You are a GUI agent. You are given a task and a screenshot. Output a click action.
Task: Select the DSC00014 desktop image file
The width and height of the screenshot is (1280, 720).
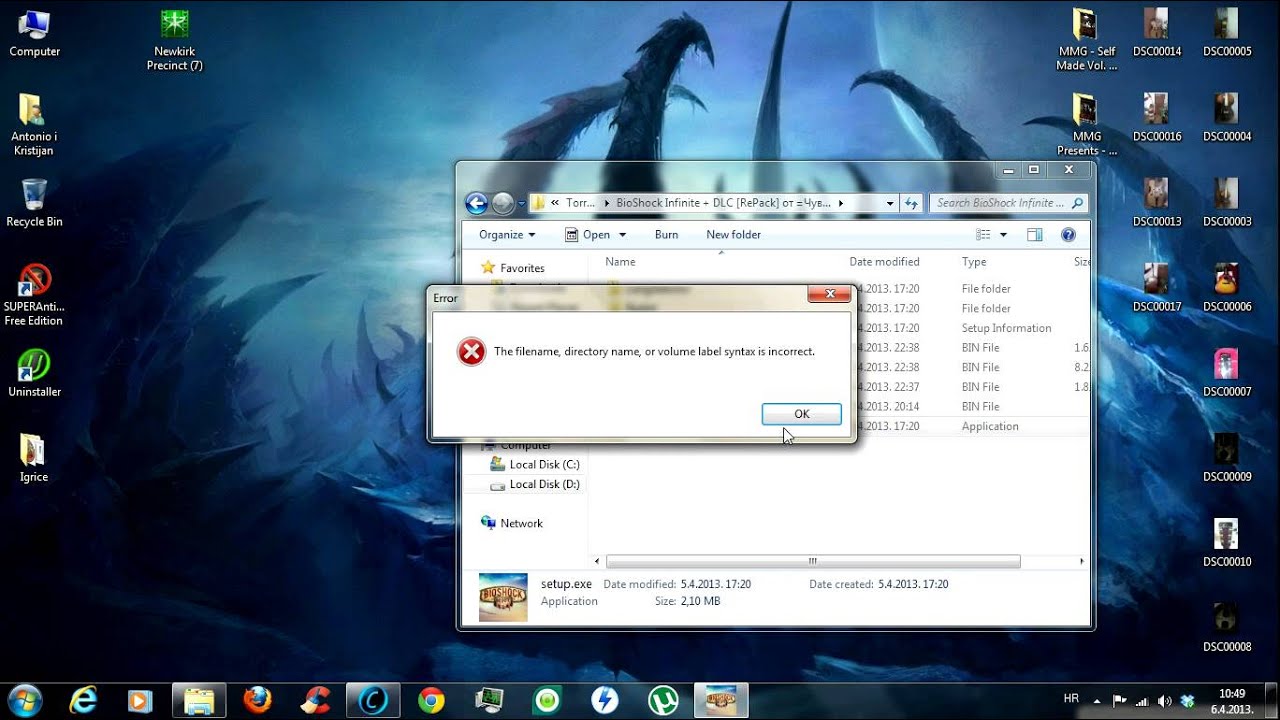[x=1157, y=33]
